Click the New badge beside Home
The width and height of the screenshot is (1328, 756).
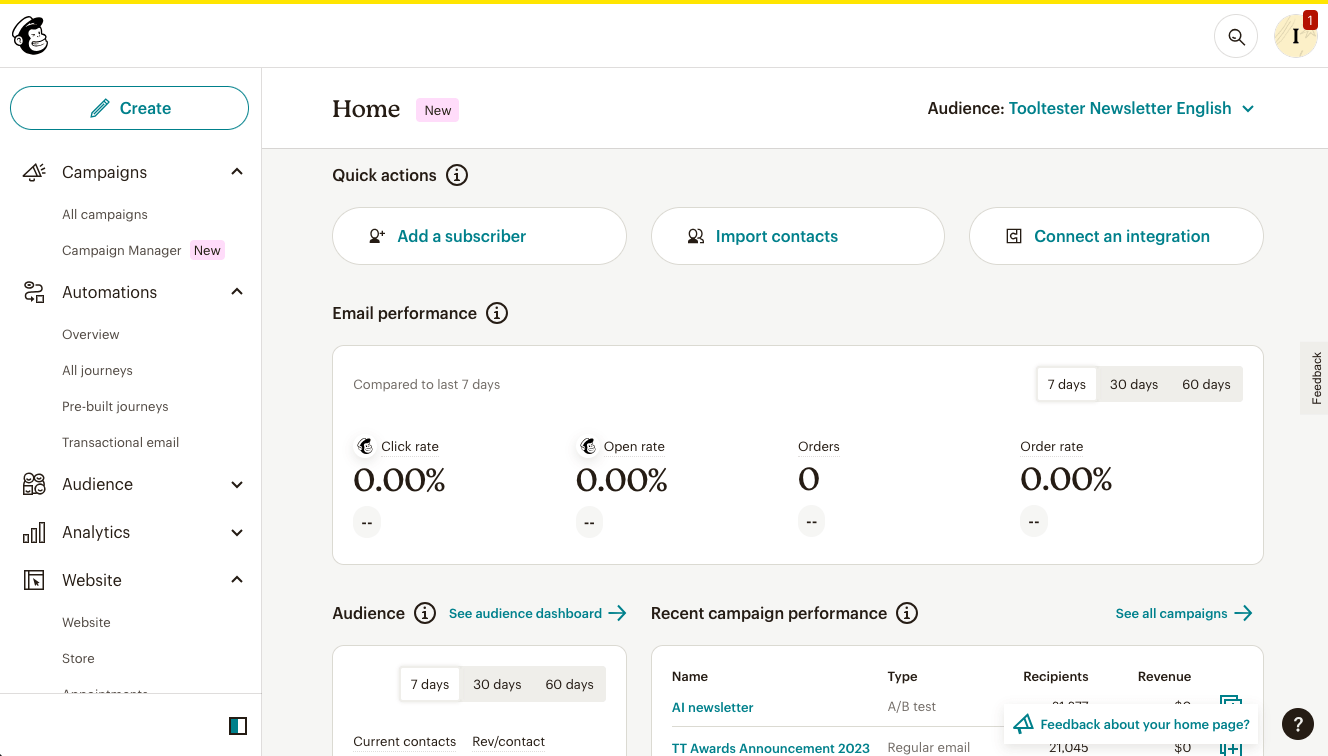437,110
